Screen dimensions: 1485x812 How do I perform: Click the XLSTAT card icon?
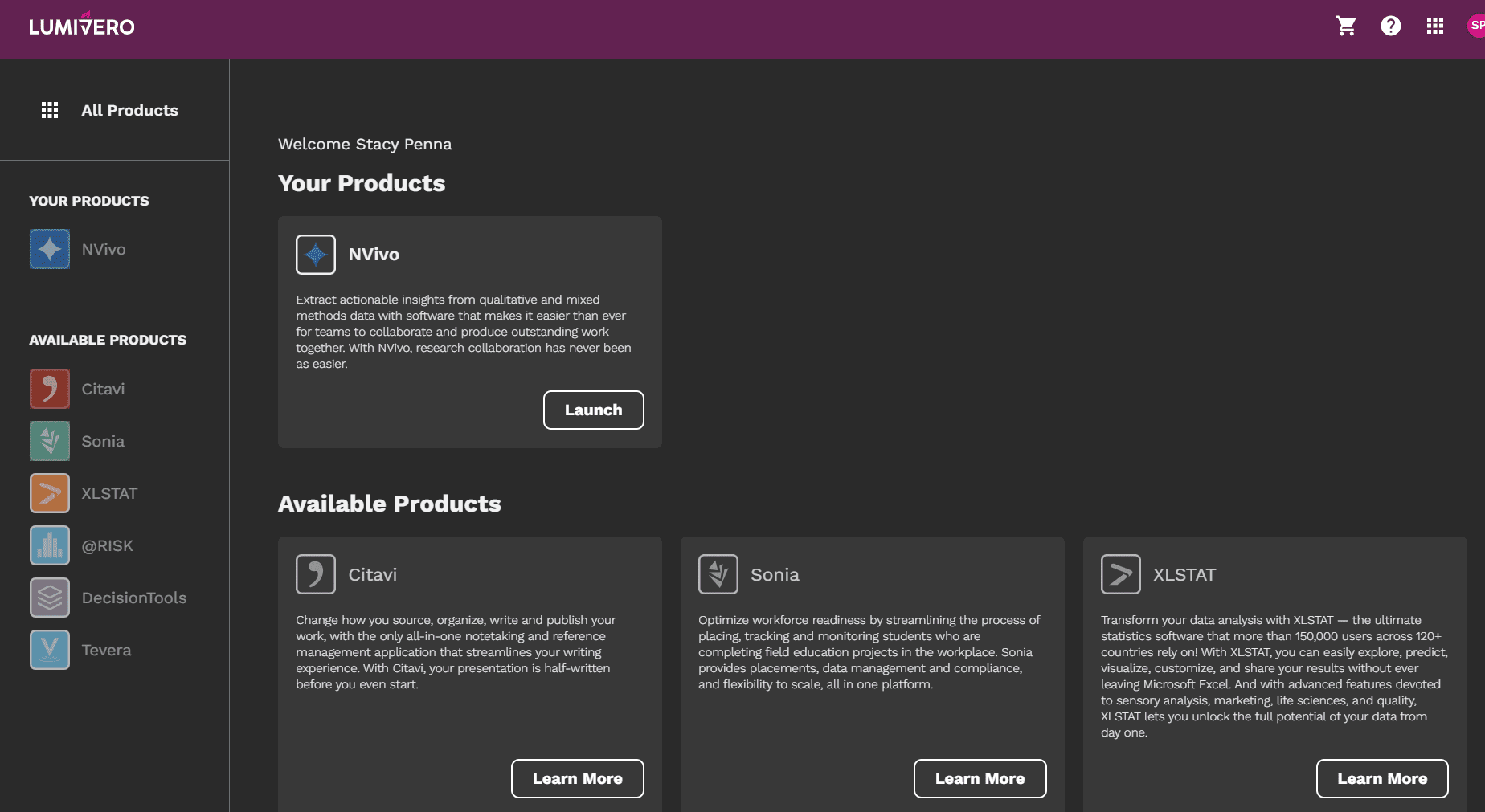click(x=1120, y=574)
